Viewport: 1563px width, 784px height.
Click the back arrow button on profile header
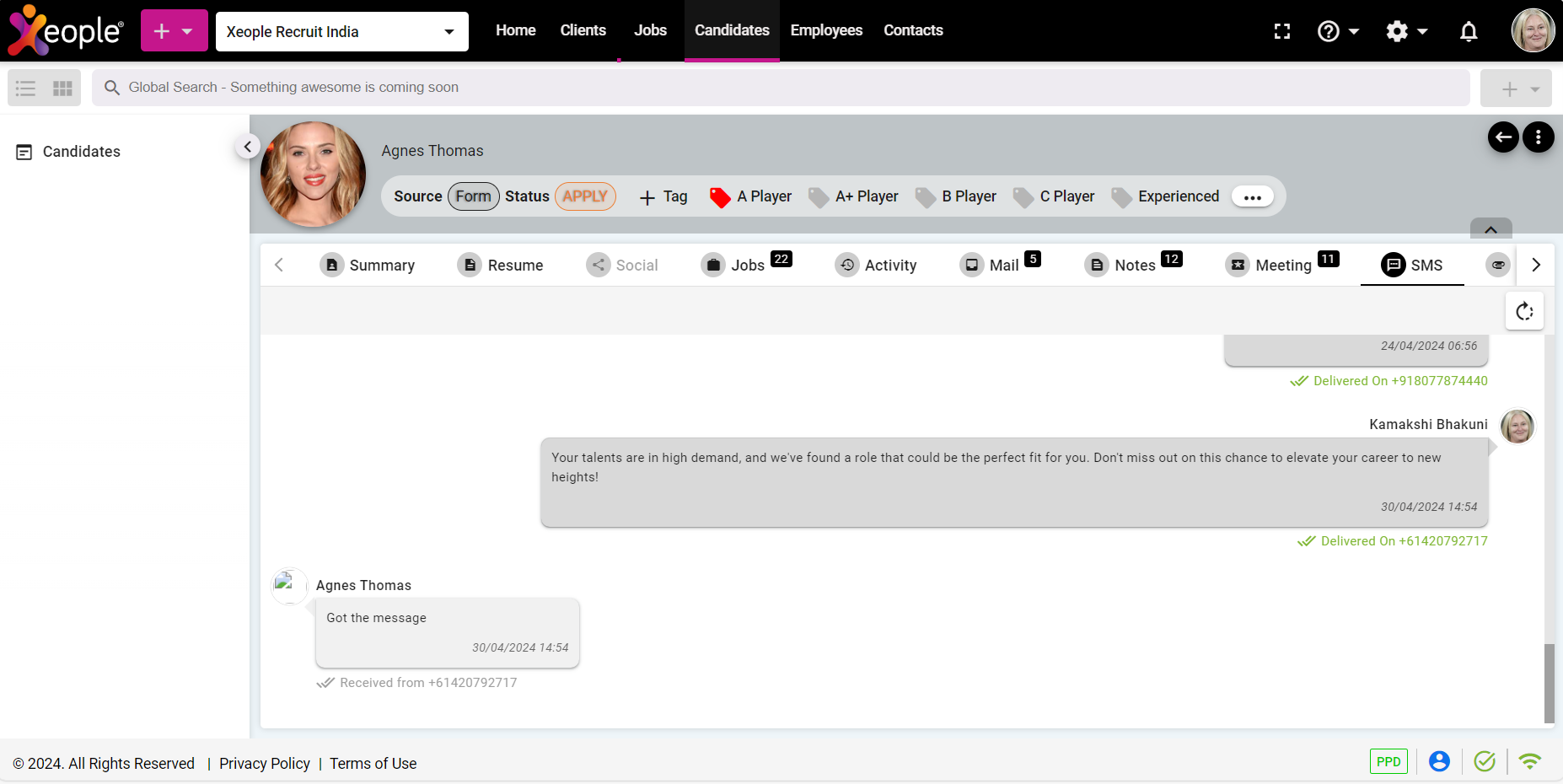[x=1503, y=137]
